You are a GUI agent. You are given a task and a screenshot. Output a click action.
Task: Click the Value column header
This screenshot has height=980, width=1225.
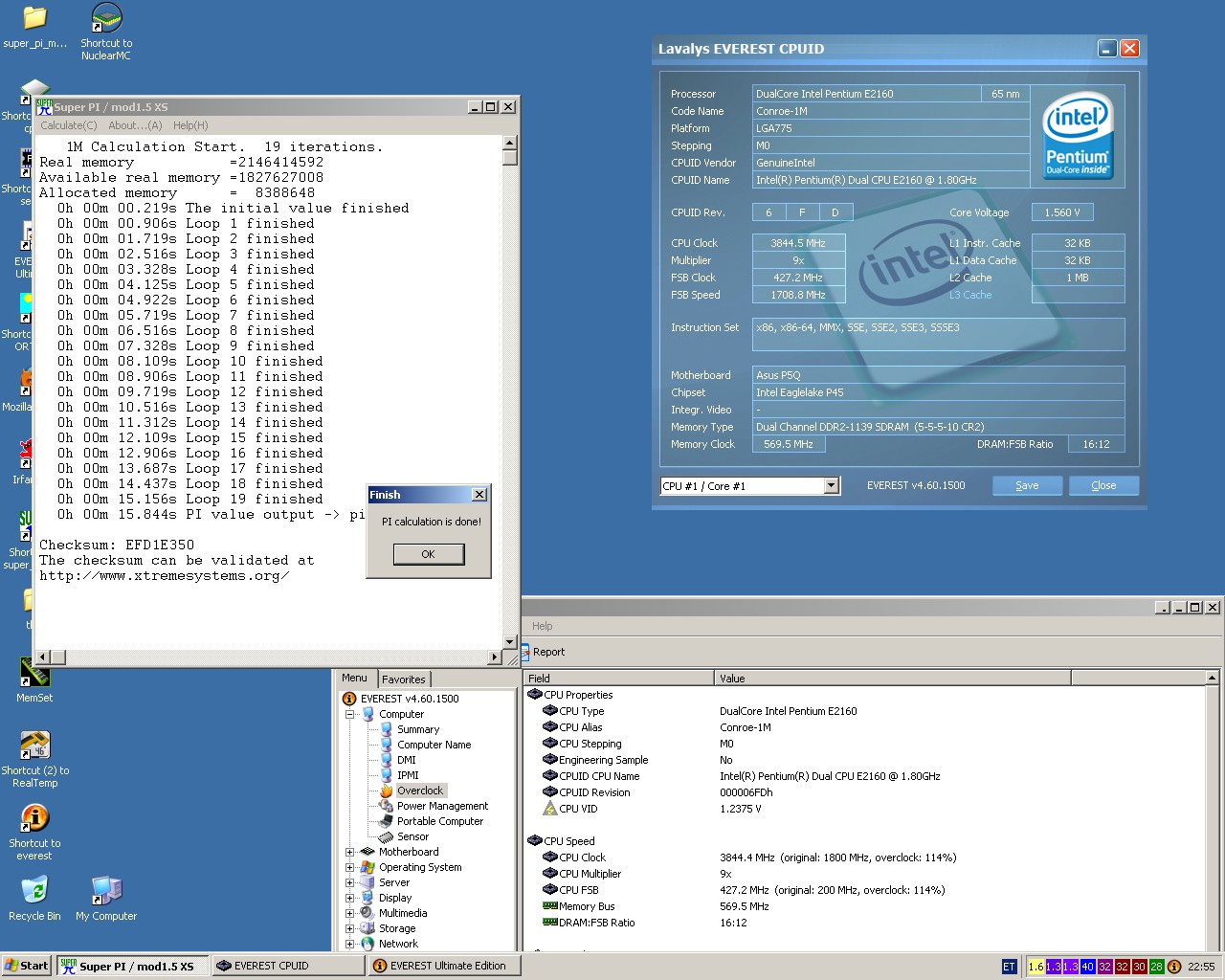tap(892, 678)
